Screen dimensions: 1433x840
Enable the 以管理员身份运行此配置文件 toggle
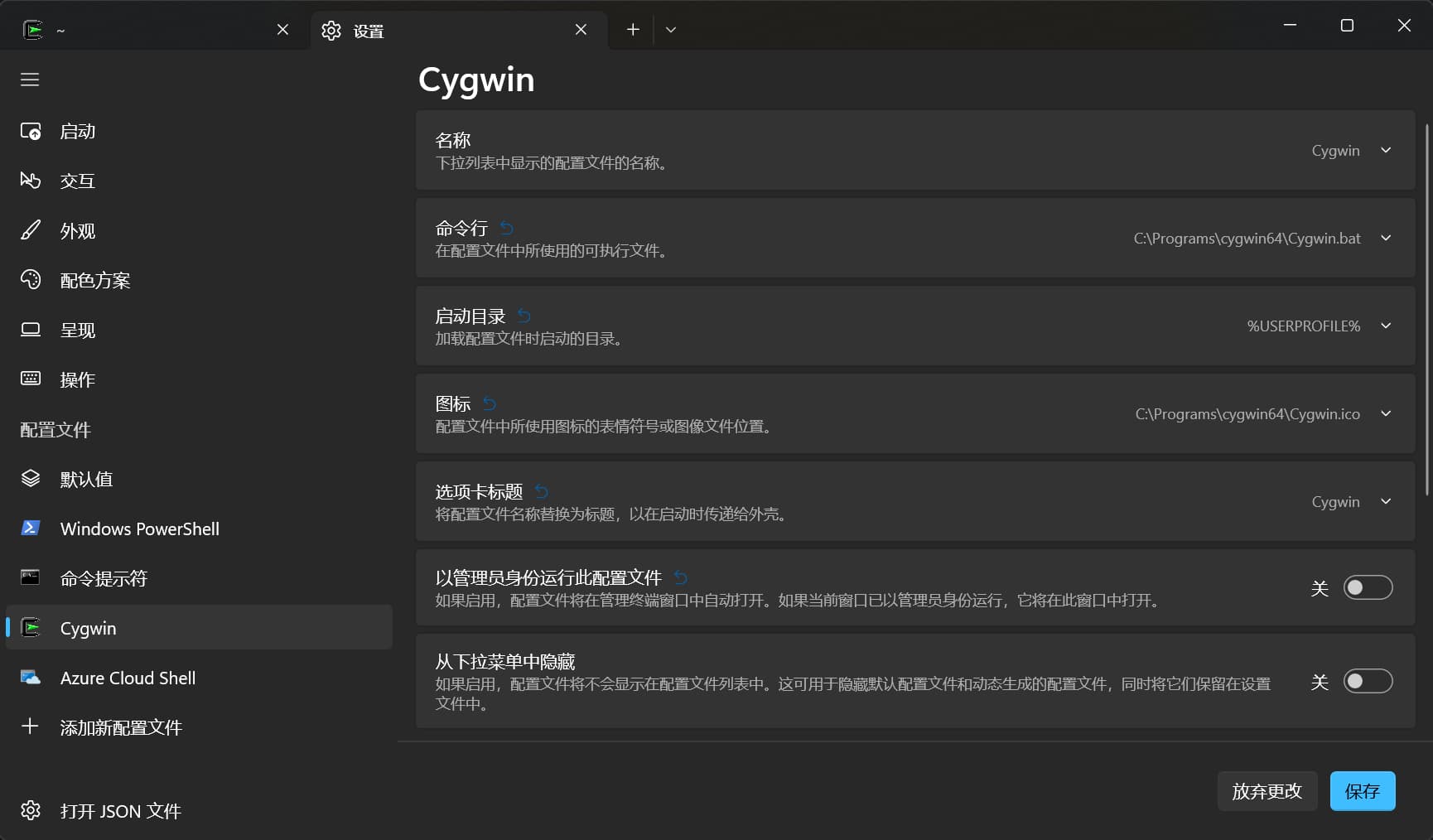click(x=1368, y=588)
